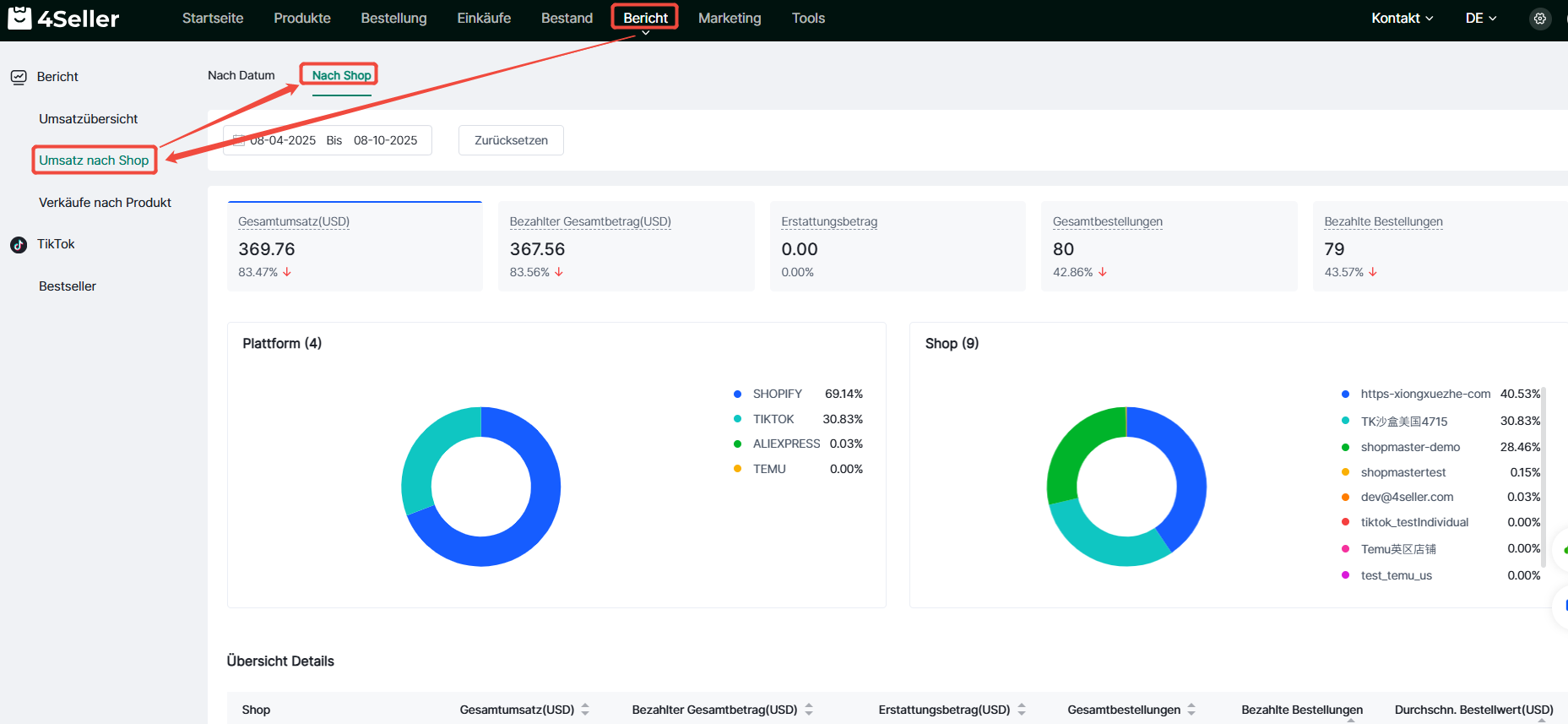This screenshot has width=1568, height=724.
Task: Click test_temu_us legend entry
Action: [1396, 575]
